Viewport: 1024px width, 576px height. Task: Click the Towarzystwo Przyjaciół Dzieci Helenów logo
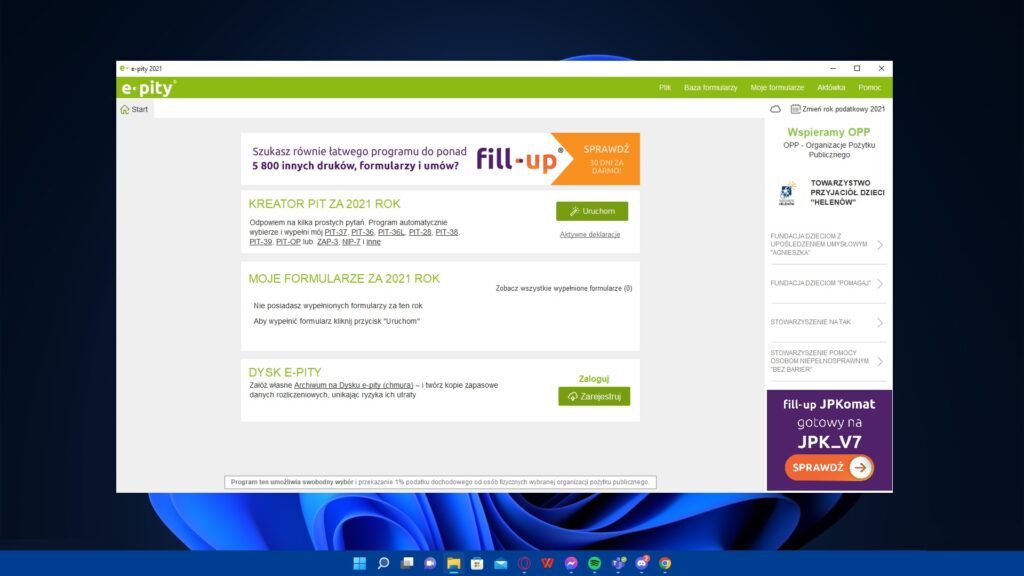(x=787, y=193)
